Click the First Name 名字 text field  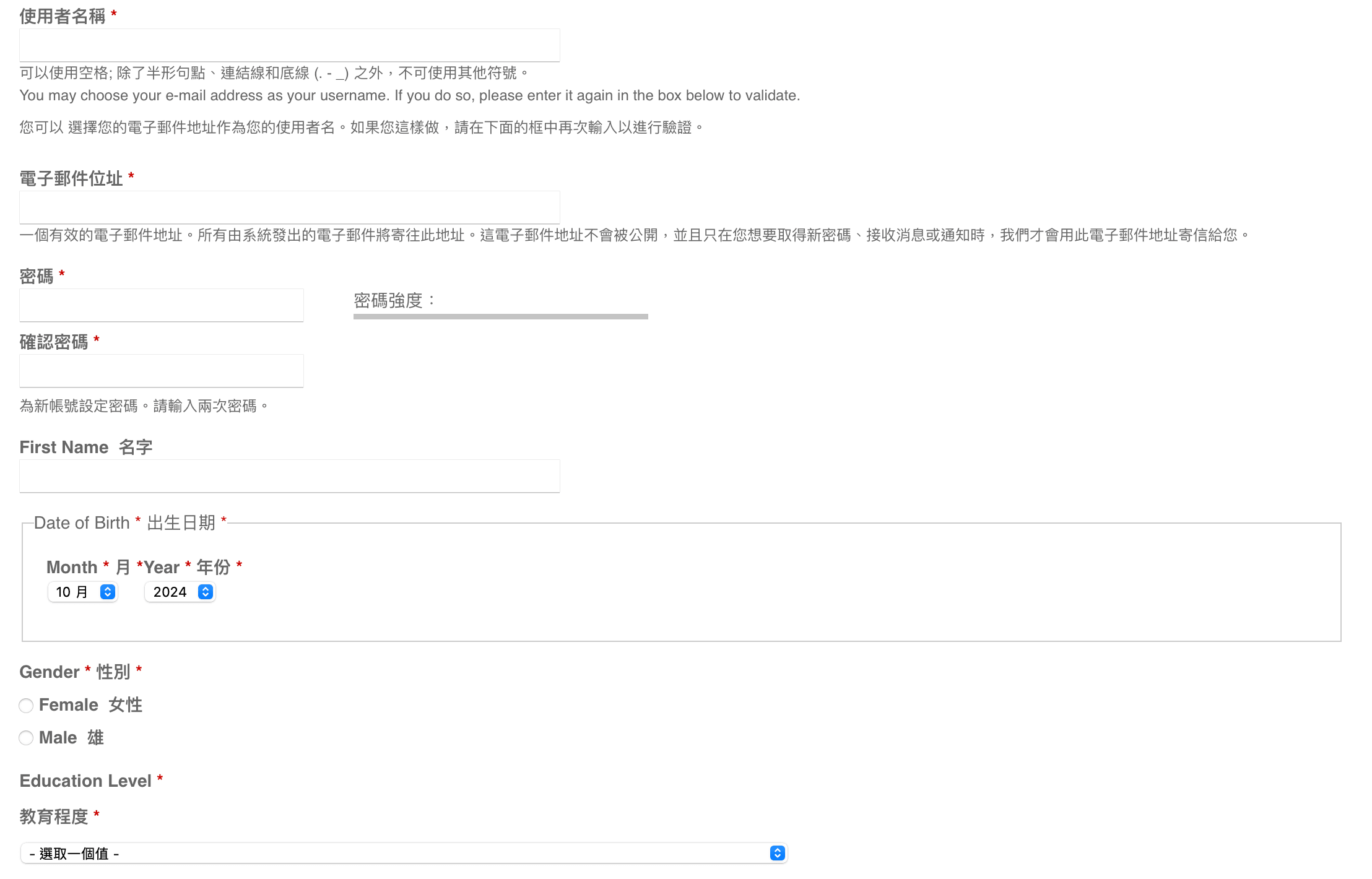click(x=289, y=476)
